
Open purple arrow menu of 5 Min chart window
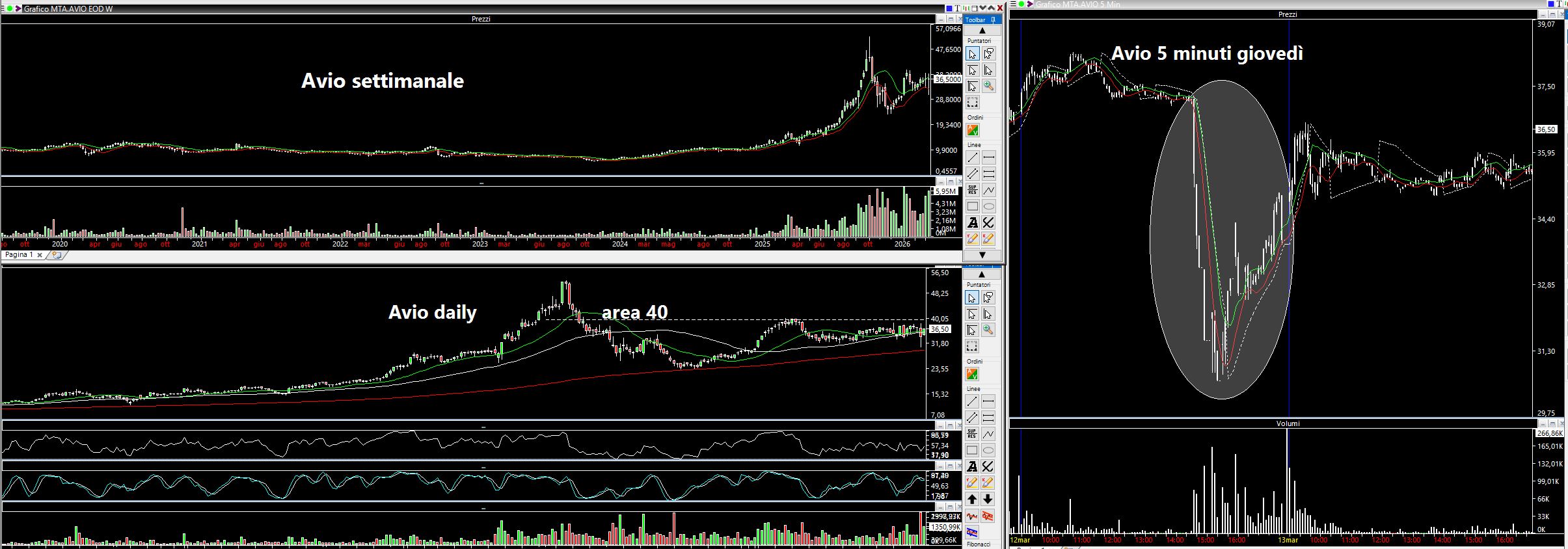click(1029, 4)
